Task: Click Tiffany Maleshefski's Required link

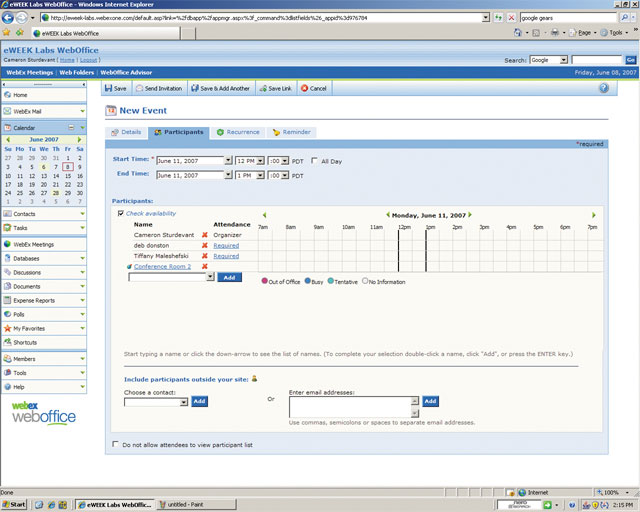Action: pyautogui.click(x=226, y=256)
